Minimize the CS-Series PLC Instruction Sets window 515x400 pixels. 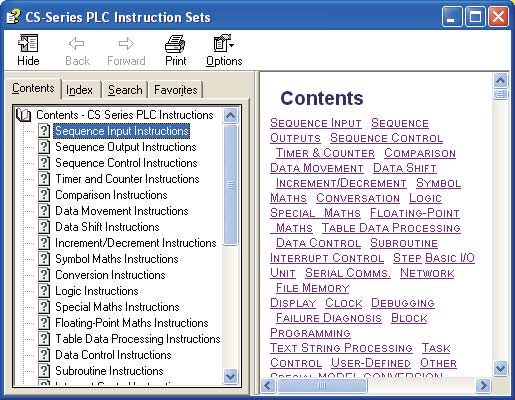tap(452, 16)
